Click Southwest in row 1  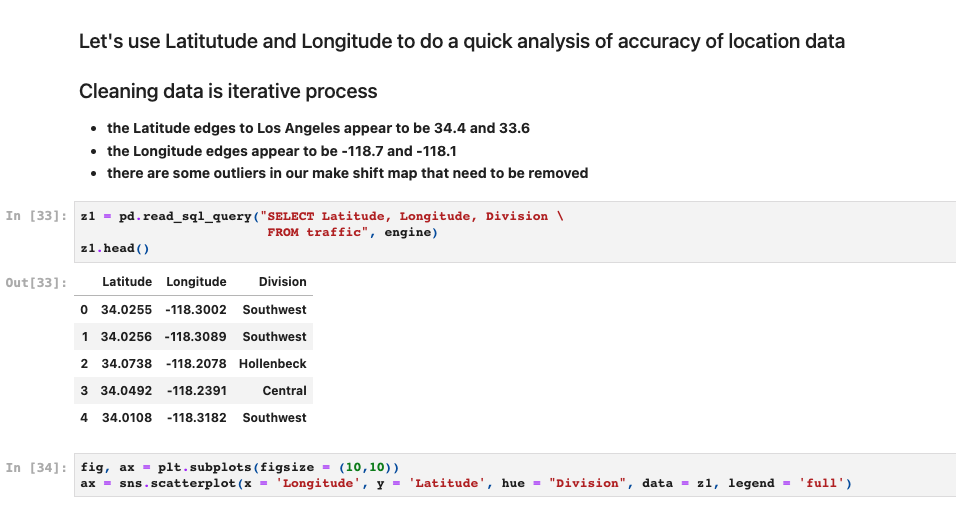pos(274,336)
